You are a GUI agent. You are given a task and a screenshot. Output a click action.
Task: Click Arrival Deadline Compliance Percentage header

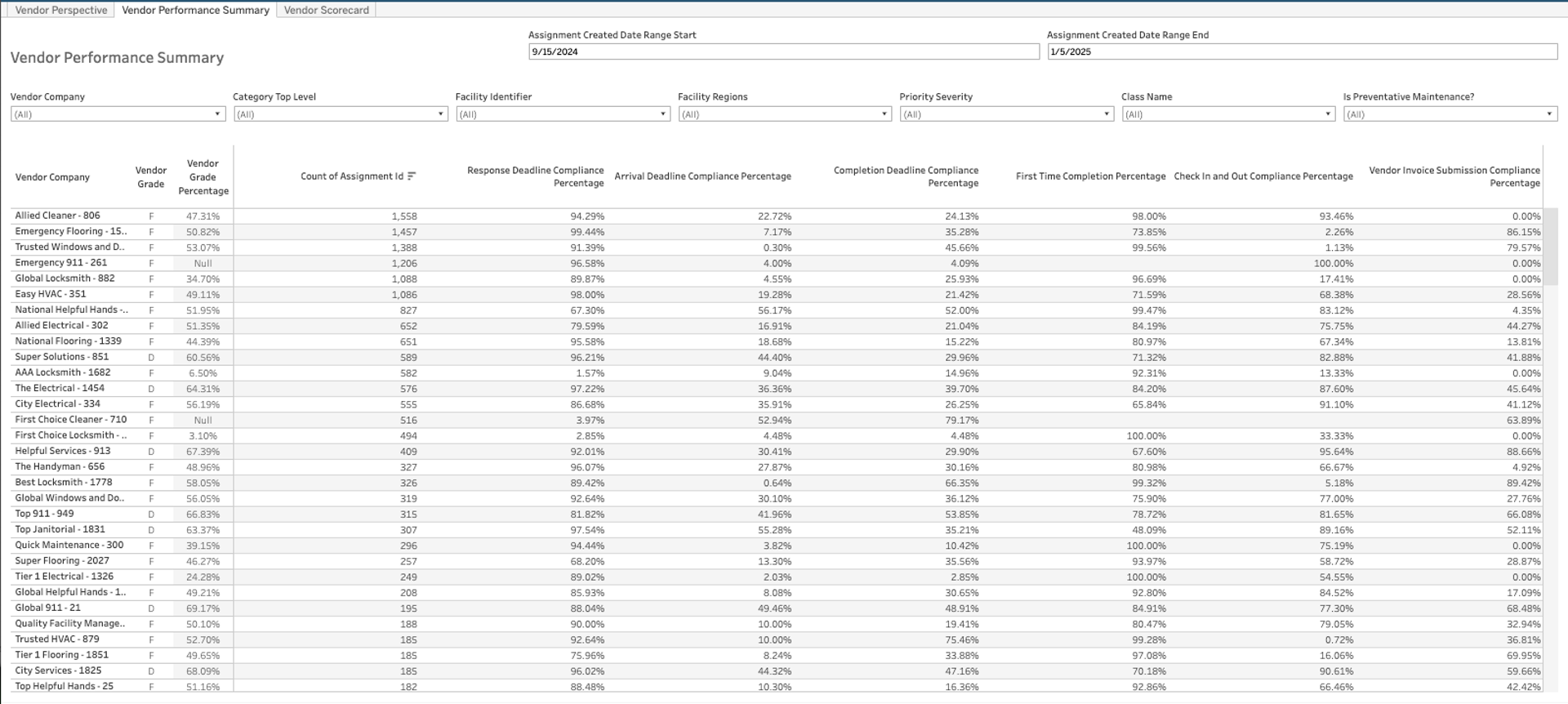702,176
